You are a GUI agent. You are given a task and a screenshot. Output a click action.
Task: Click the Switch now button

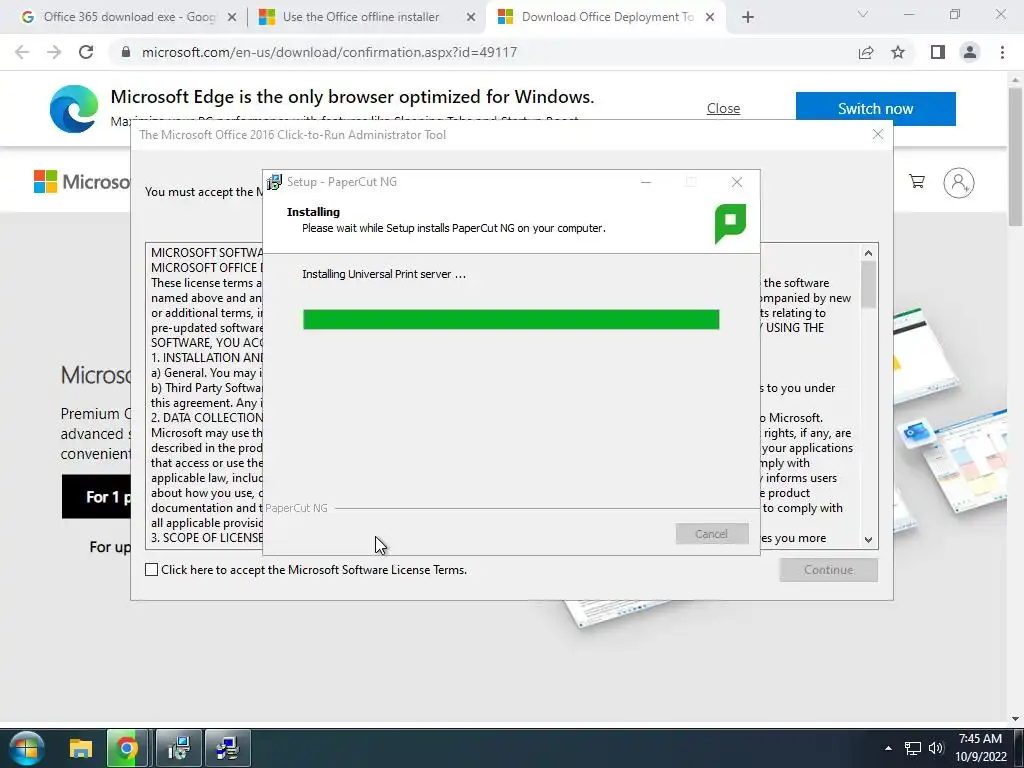pos(875,108)
